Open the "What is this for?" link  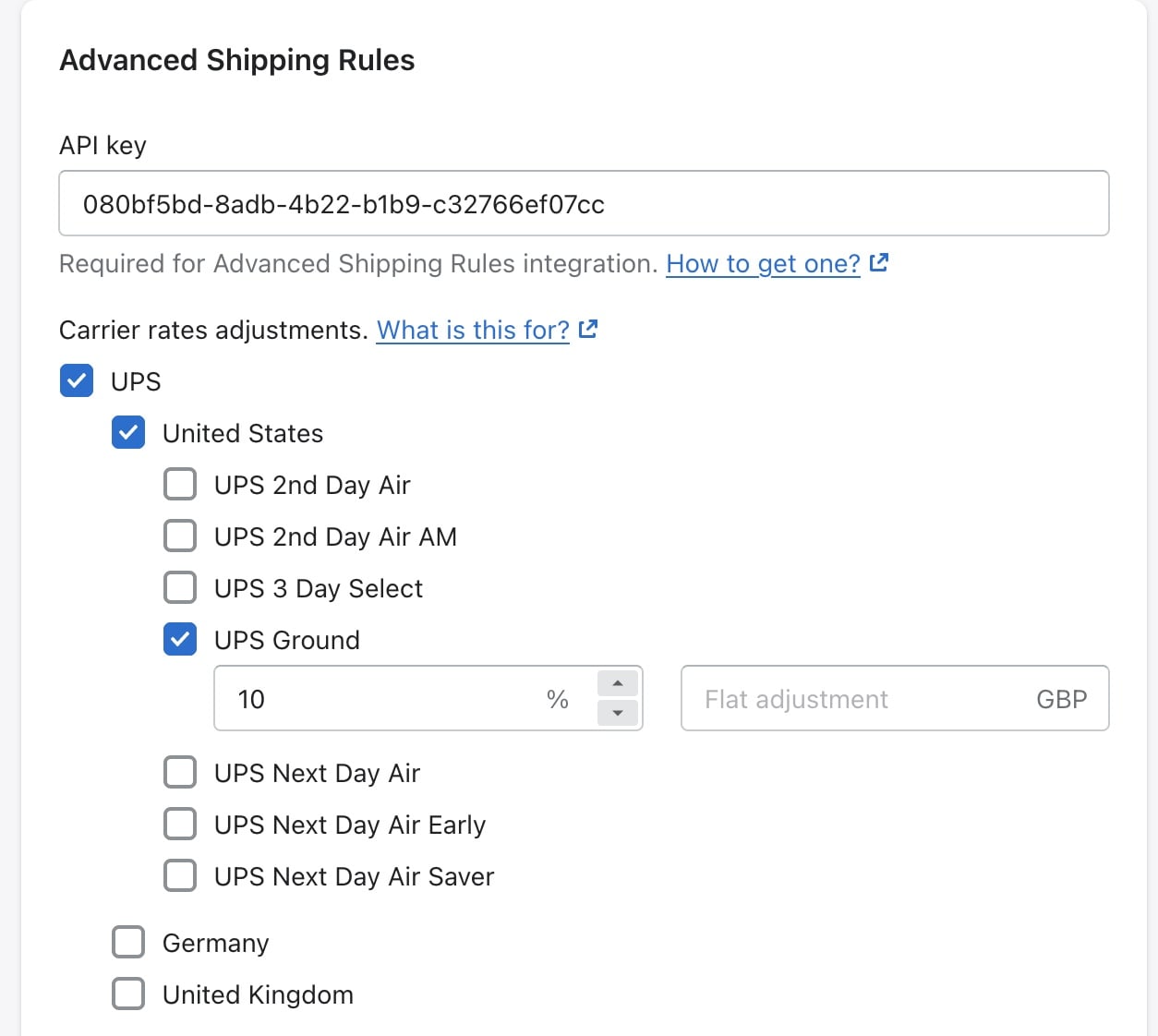(x=473, y=331)
